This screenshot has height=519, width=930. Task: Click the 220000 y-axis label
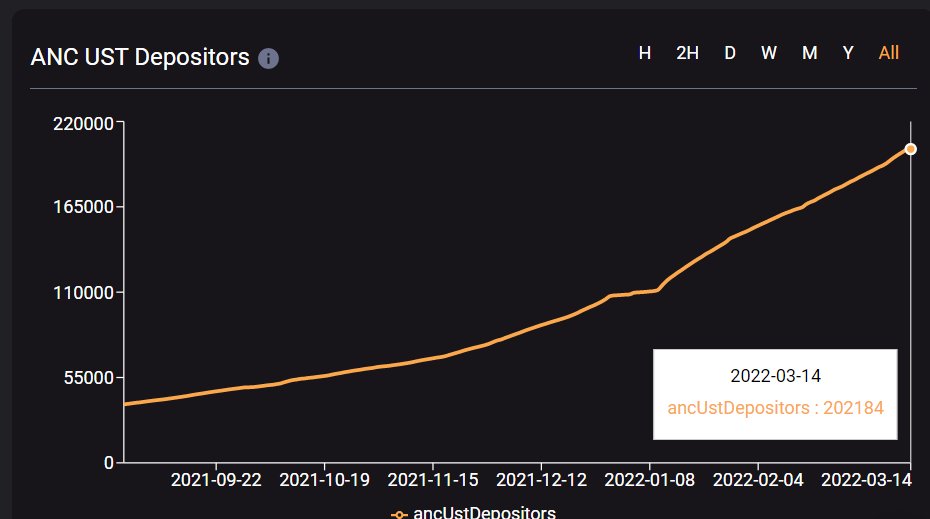[84, 123]
